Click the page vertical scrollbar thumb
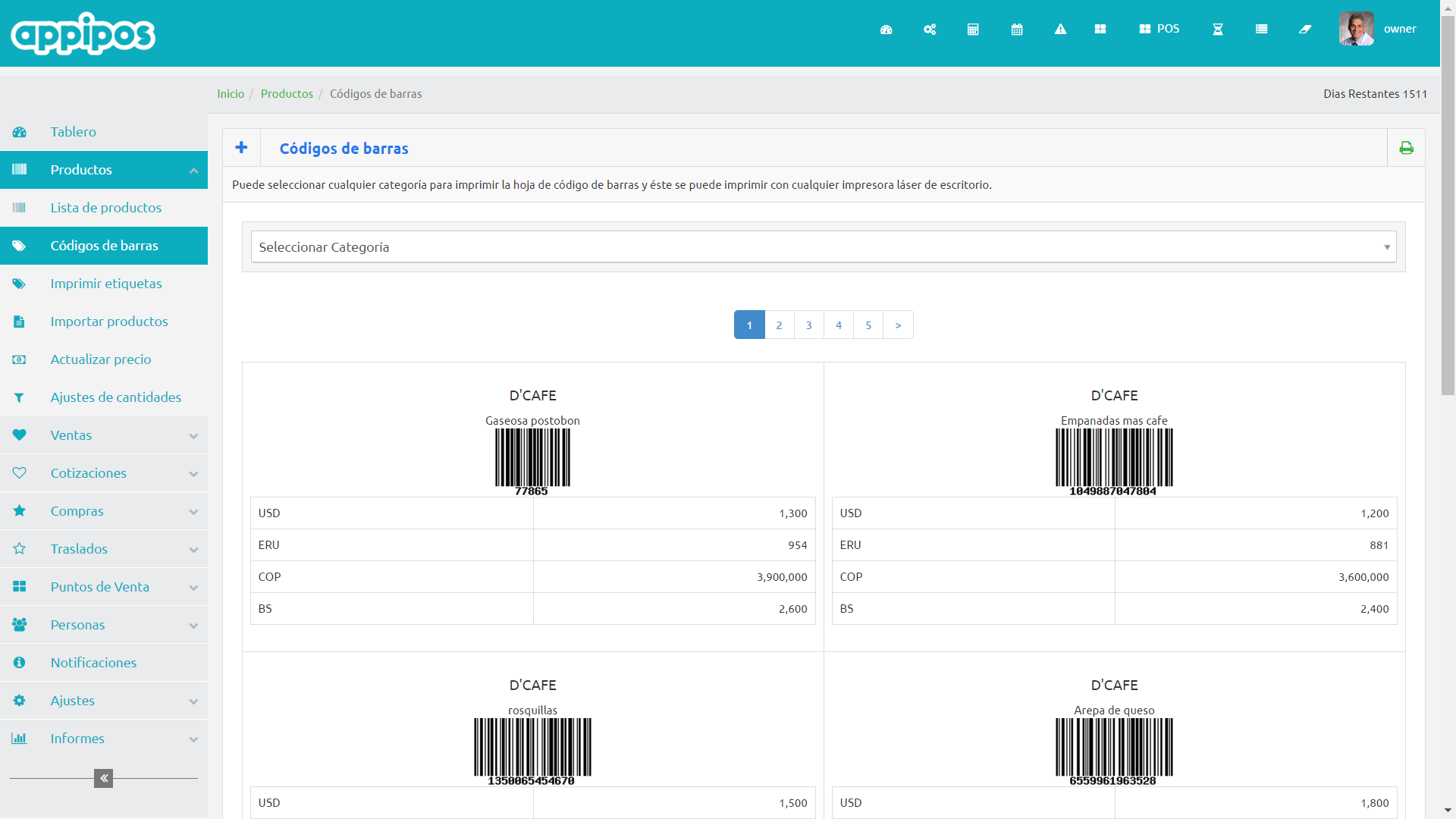The width and height of the screenshot is (1456, 819). pyautogui.click(x=1448, y=205)
